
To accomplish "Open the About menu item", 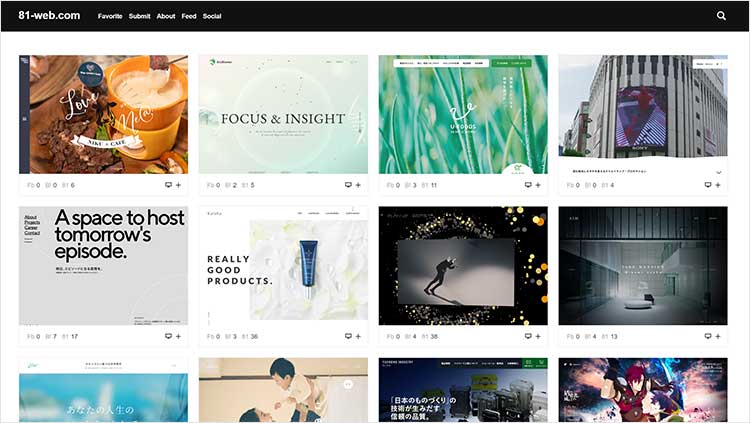I will tap(165, 16).
